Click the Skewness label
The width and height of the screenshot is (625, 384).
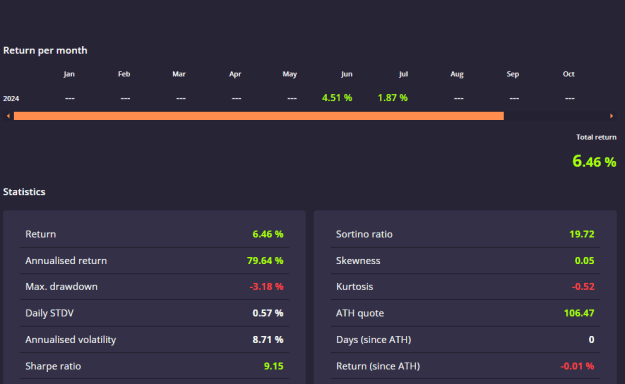tap(358, 260)
